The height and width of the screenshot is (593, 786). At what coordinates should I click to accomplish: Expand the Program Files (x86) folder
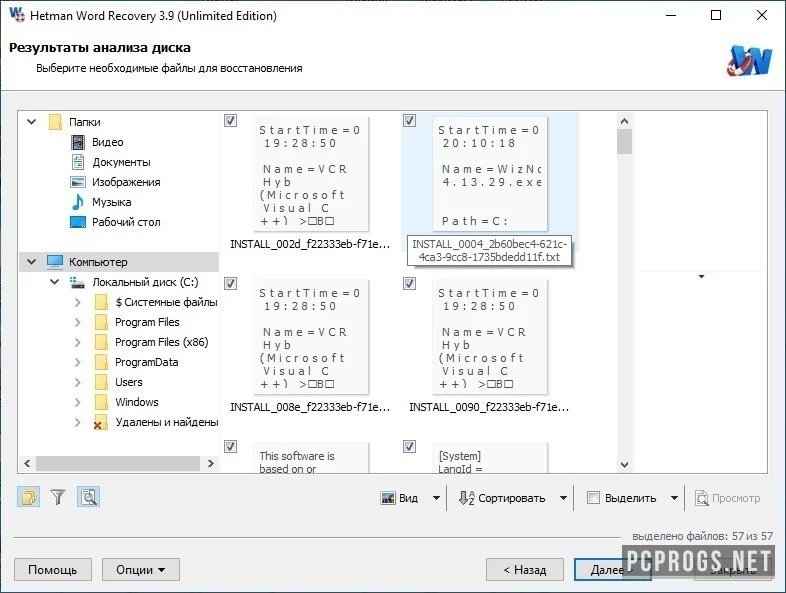(77, 342)
